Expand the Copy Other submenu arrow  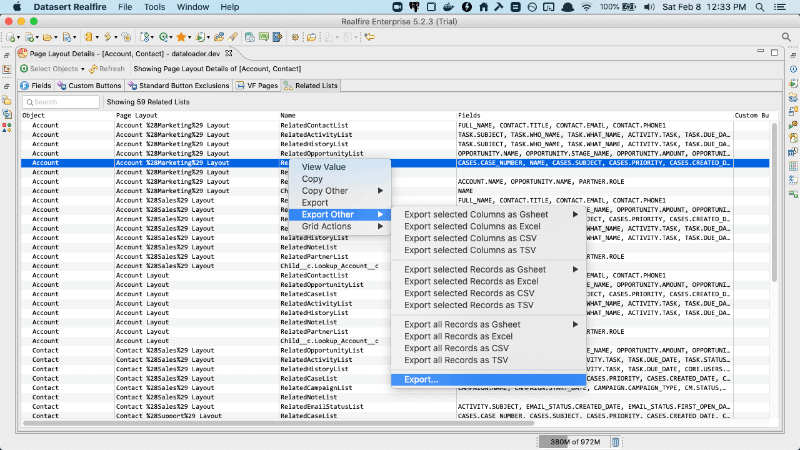click(x=380, y=191)
